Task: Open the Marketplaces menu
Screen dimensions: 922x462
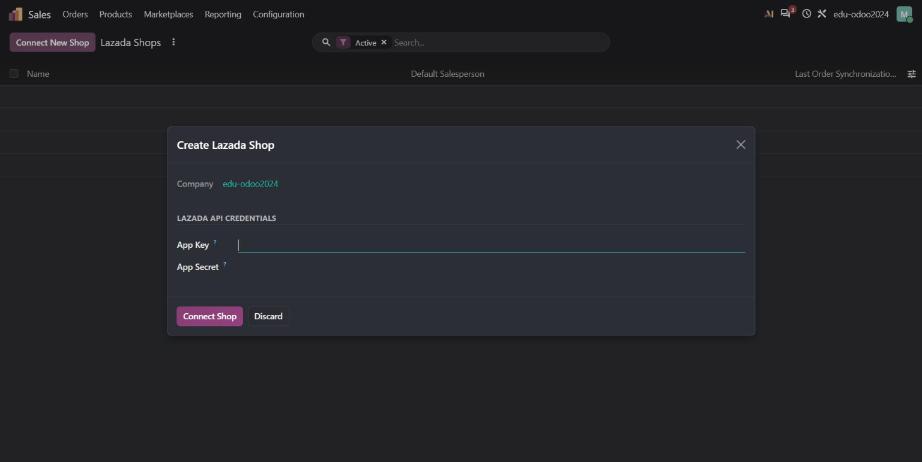Action: (168, 14)
